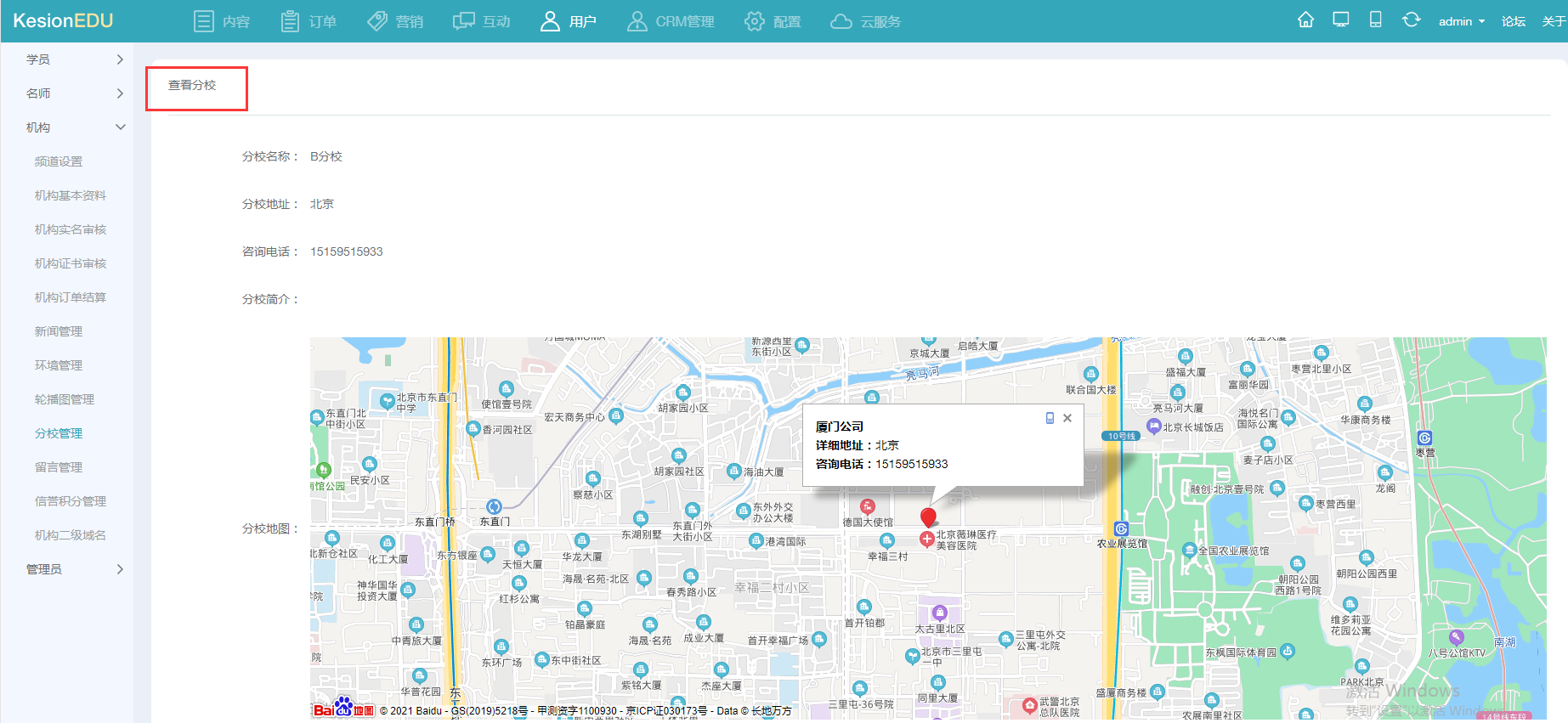Viewport: 1568px width, 723px height.
Task: Click the KesionEDU logo
Action: 63,20
